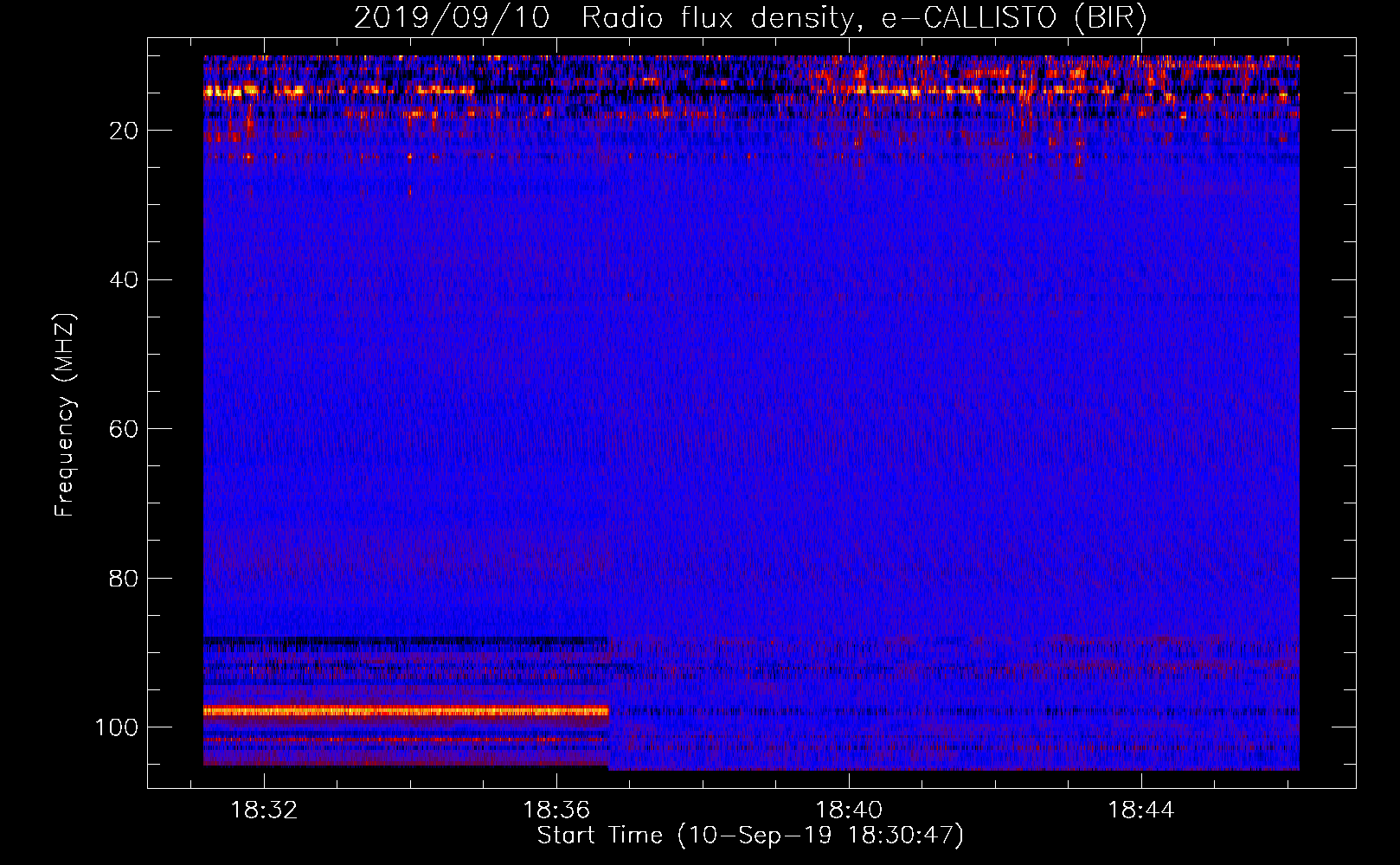This screenshot has height=865, width=1400.
Task: Click the '100' frequency tick label
Action: tap(117, 727)
